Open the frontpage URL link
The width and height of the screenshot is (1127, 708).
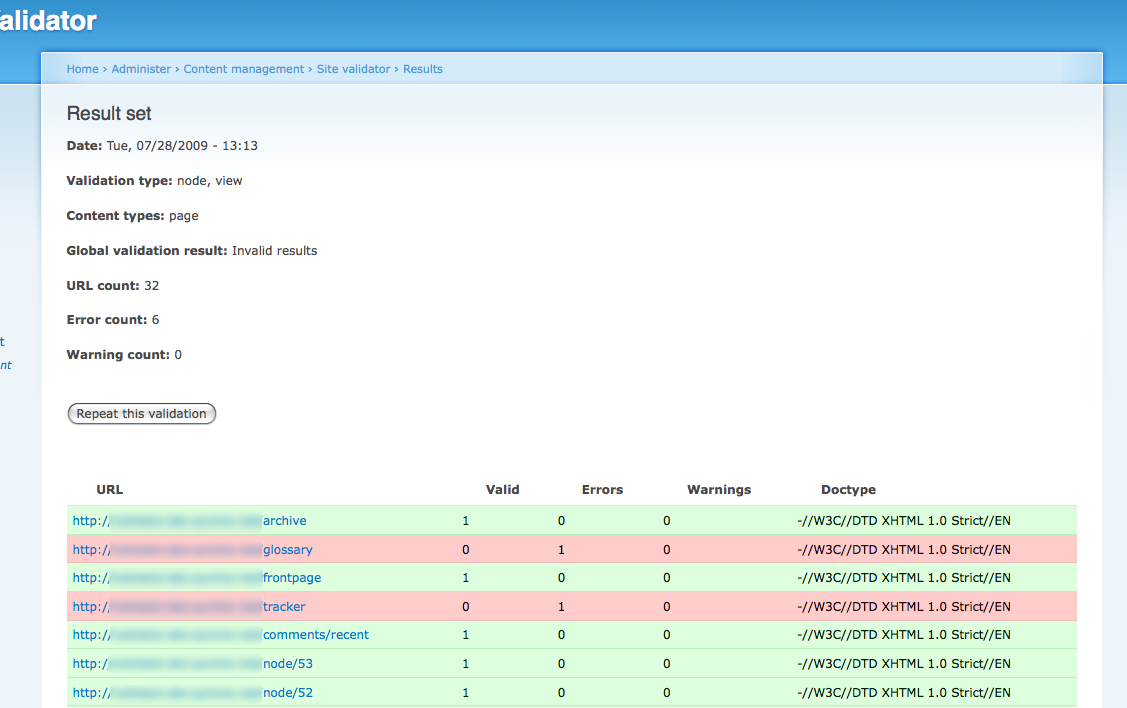pyautogui.click(x=197, y=577)
